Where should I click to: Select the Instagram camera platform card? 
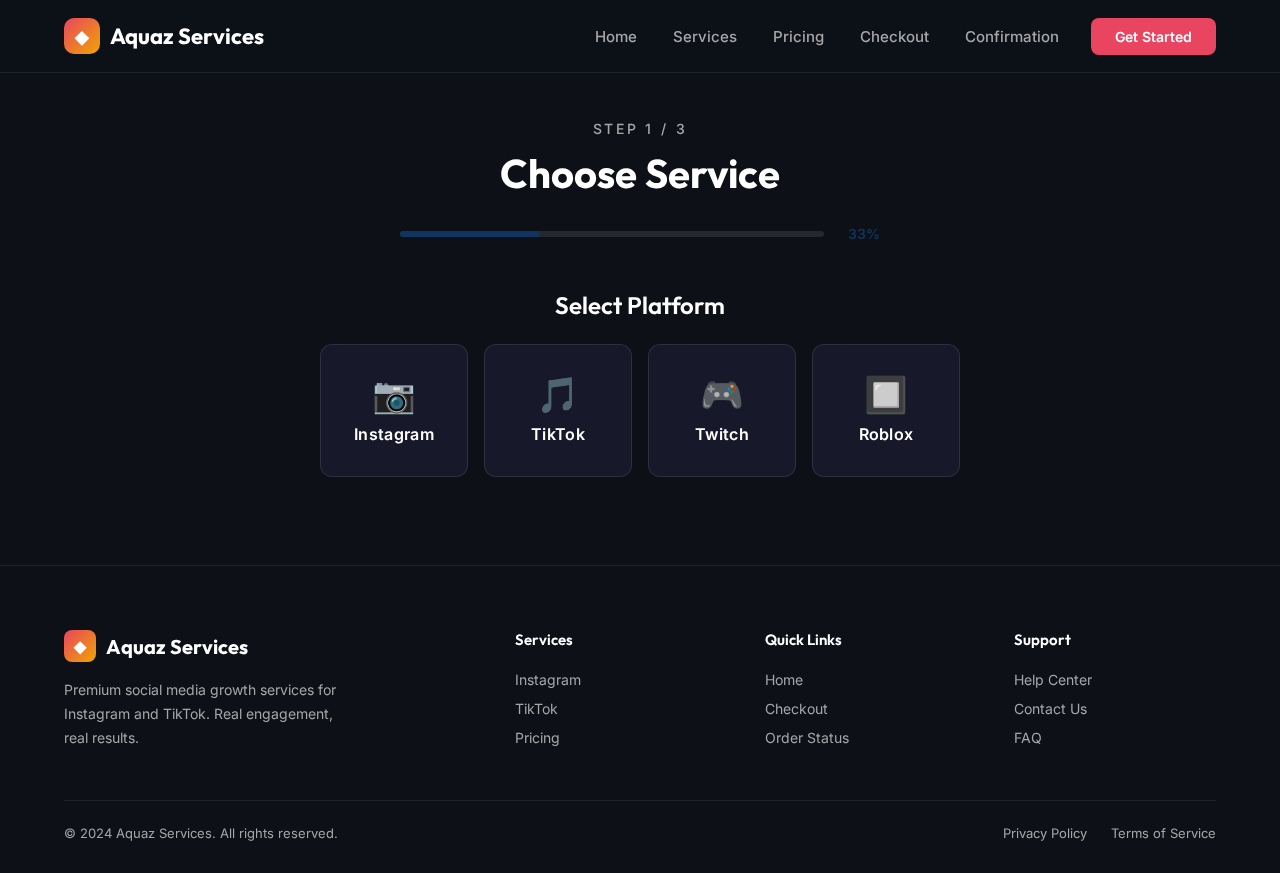394,410
